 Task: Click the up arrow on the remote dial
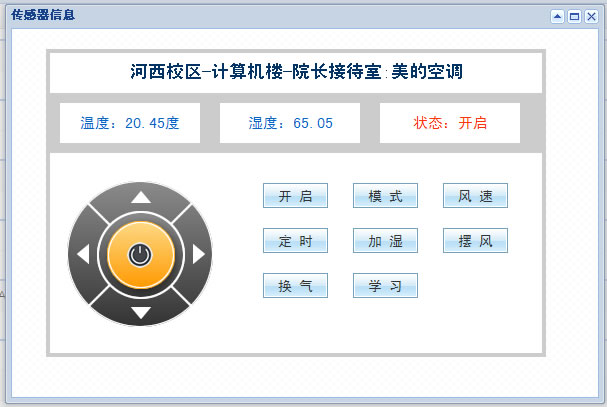pos(141,197)
